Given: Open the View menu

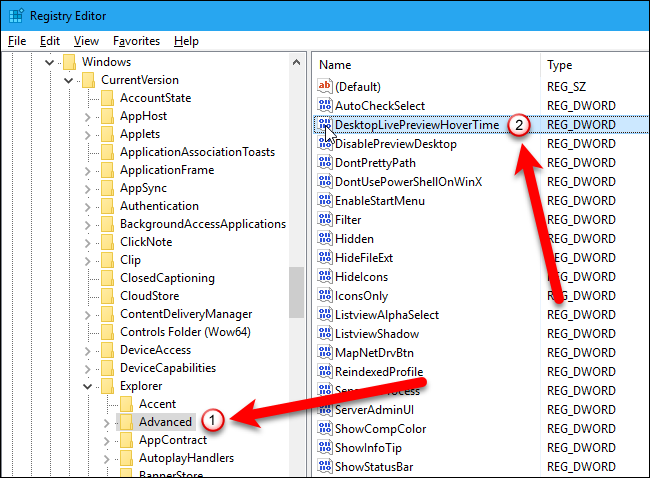Looking at the screenshot, I should (86, 41).
